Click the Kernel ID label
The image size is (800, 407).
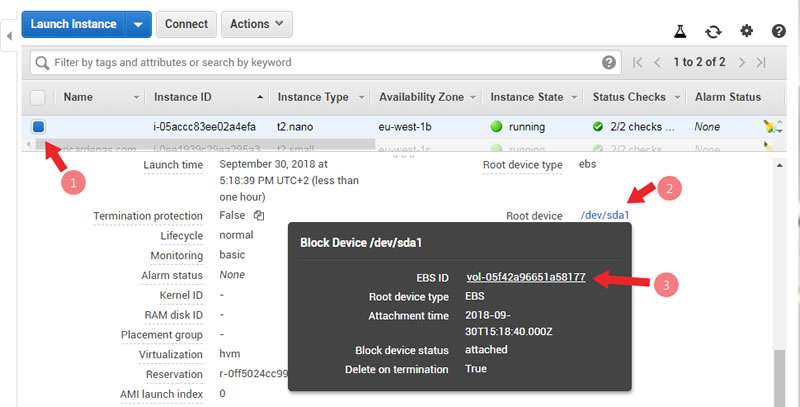181,295
